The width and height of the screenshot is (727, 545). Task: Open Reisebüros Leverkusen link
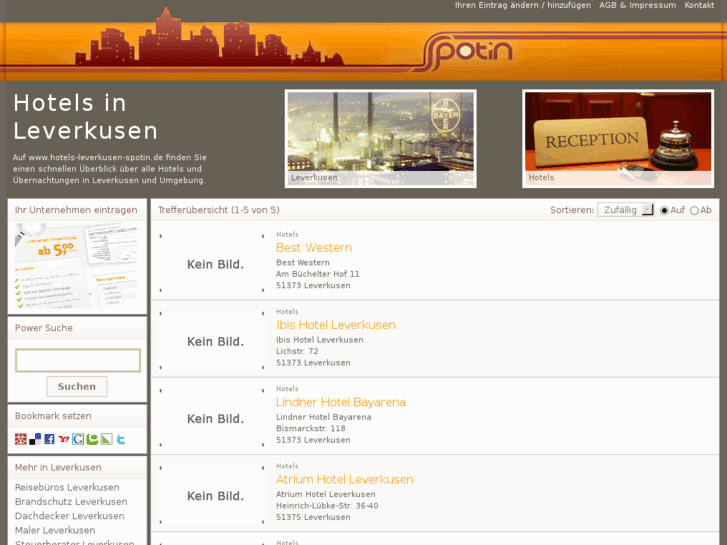(67, 487)
